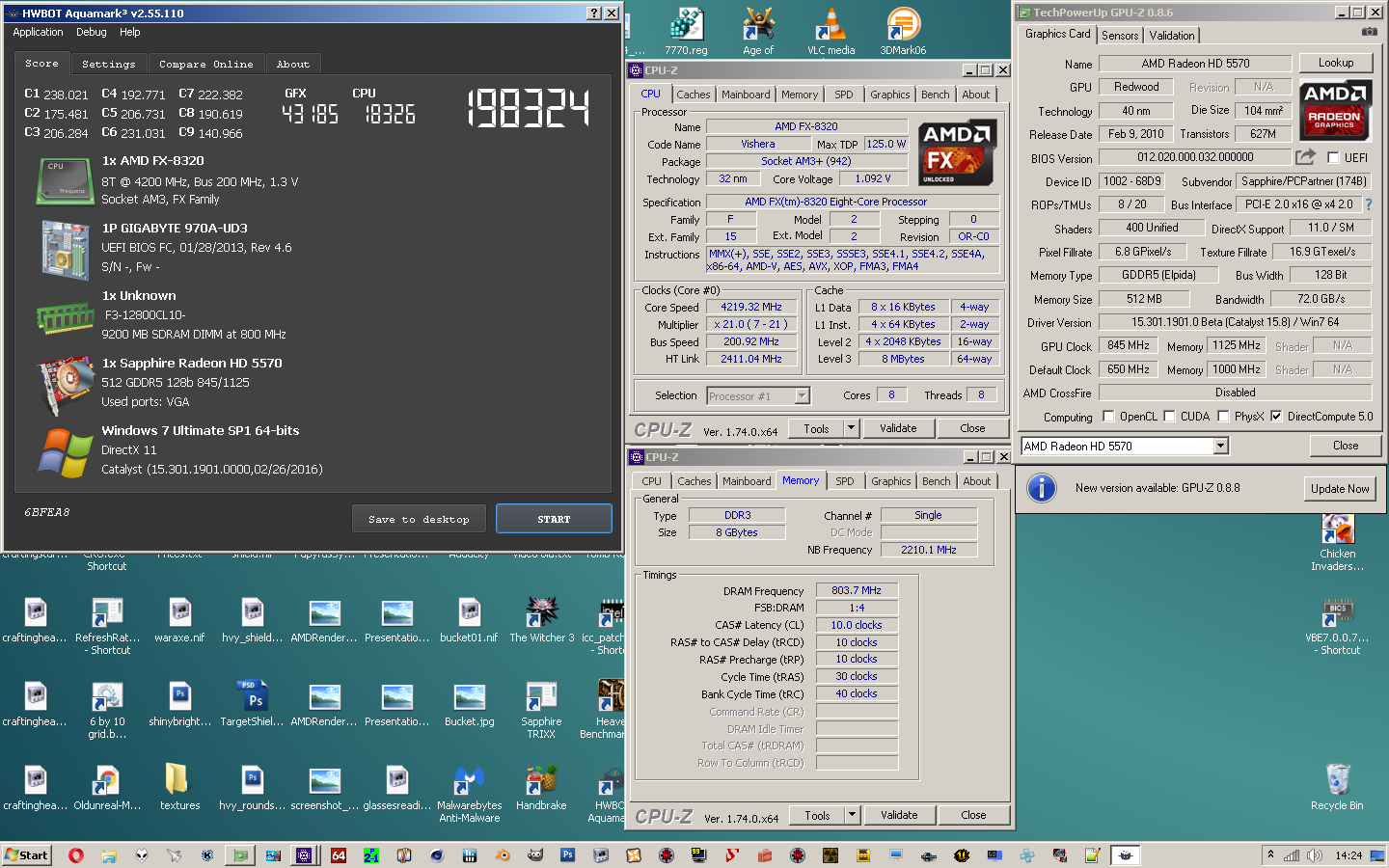
Task: Click the BIOS Version field in GPU-Z
Action: click(x=1195, y=157)
